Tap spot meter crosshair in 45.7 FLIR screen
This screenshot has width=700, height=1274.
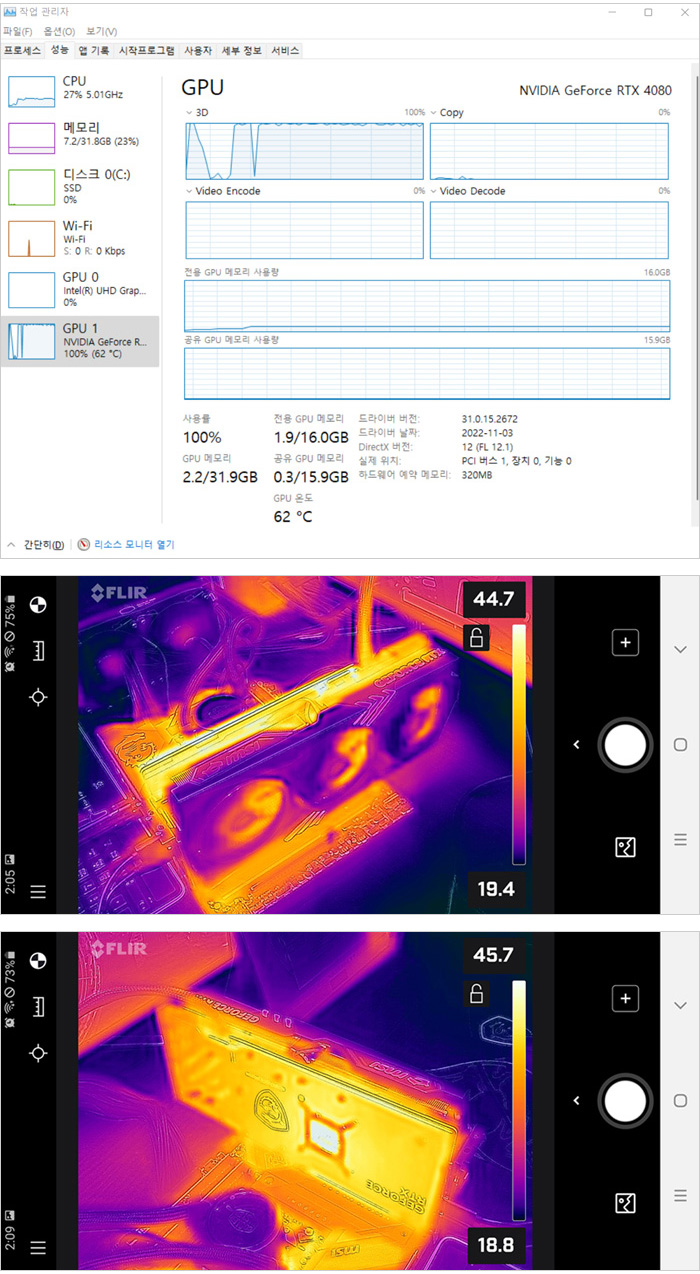(x=38, y=1053)
